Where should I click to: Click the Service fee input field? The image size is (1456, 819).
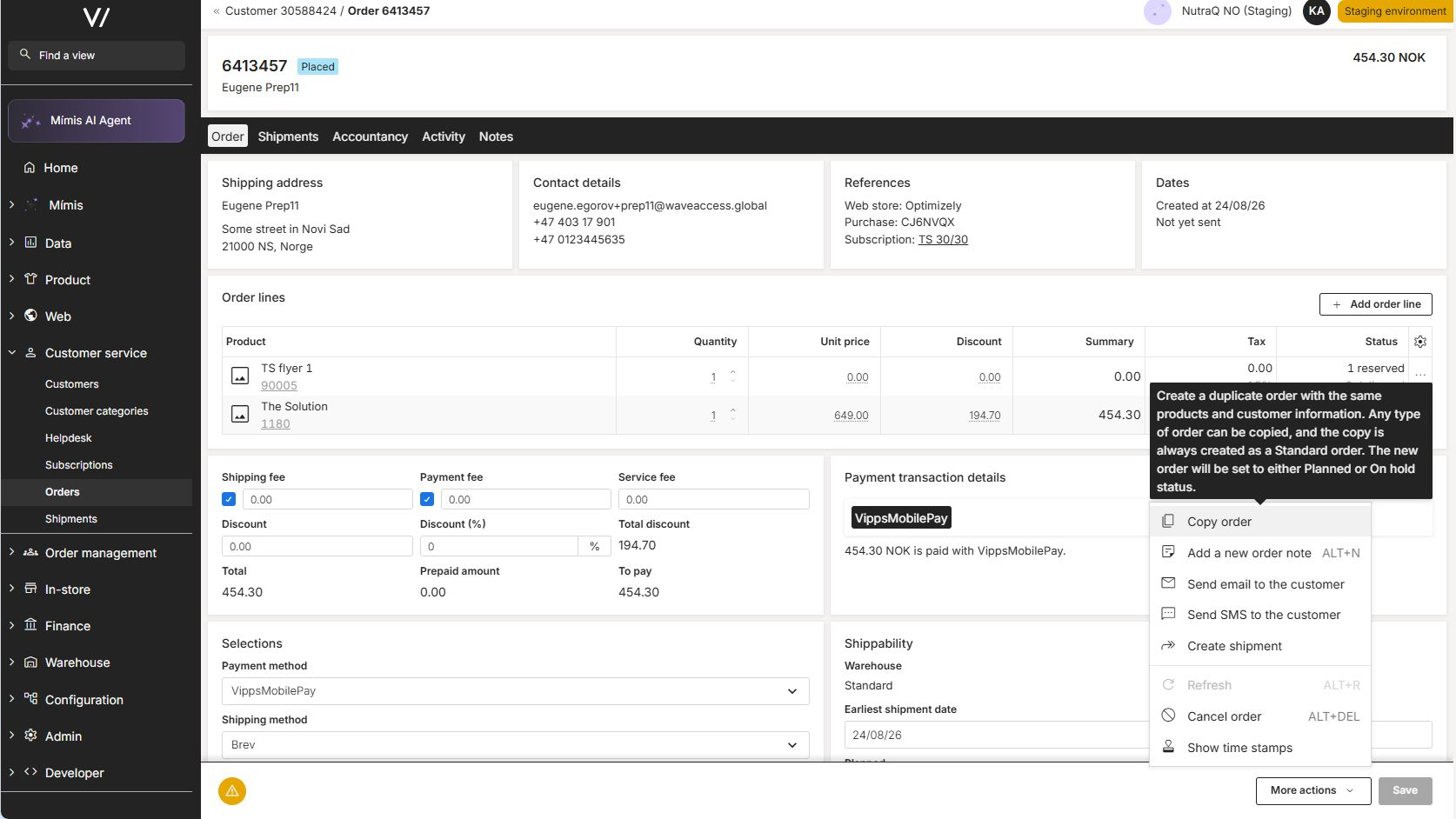(713, 500)
